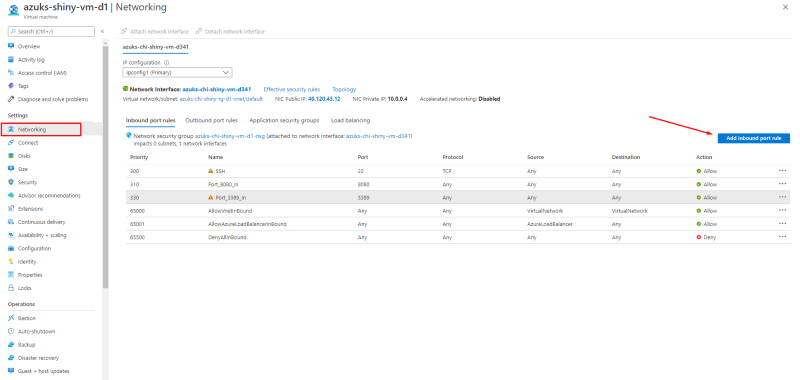Select the Inbound port rules tab
This screenshot has width=800, height=380.
click(151, 120)
